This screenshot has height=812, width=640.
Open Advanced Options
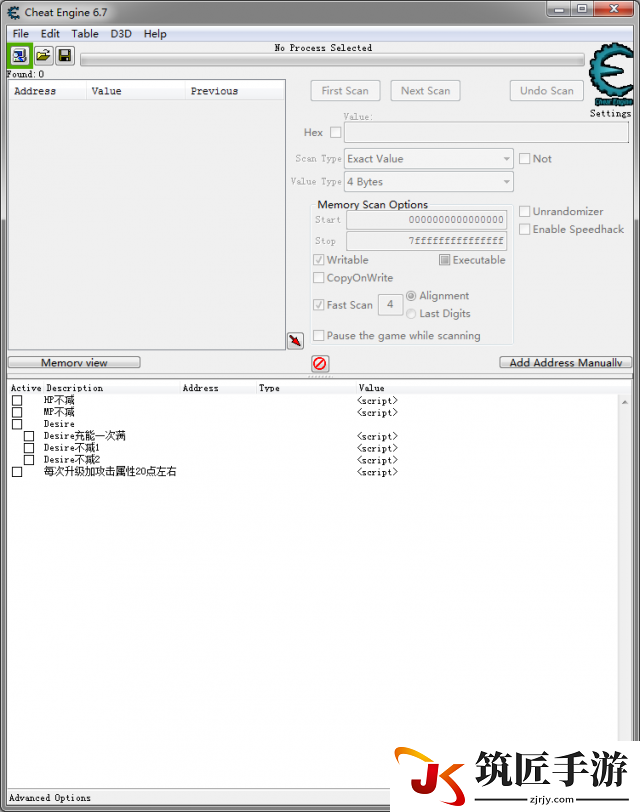tap(50, 798)
